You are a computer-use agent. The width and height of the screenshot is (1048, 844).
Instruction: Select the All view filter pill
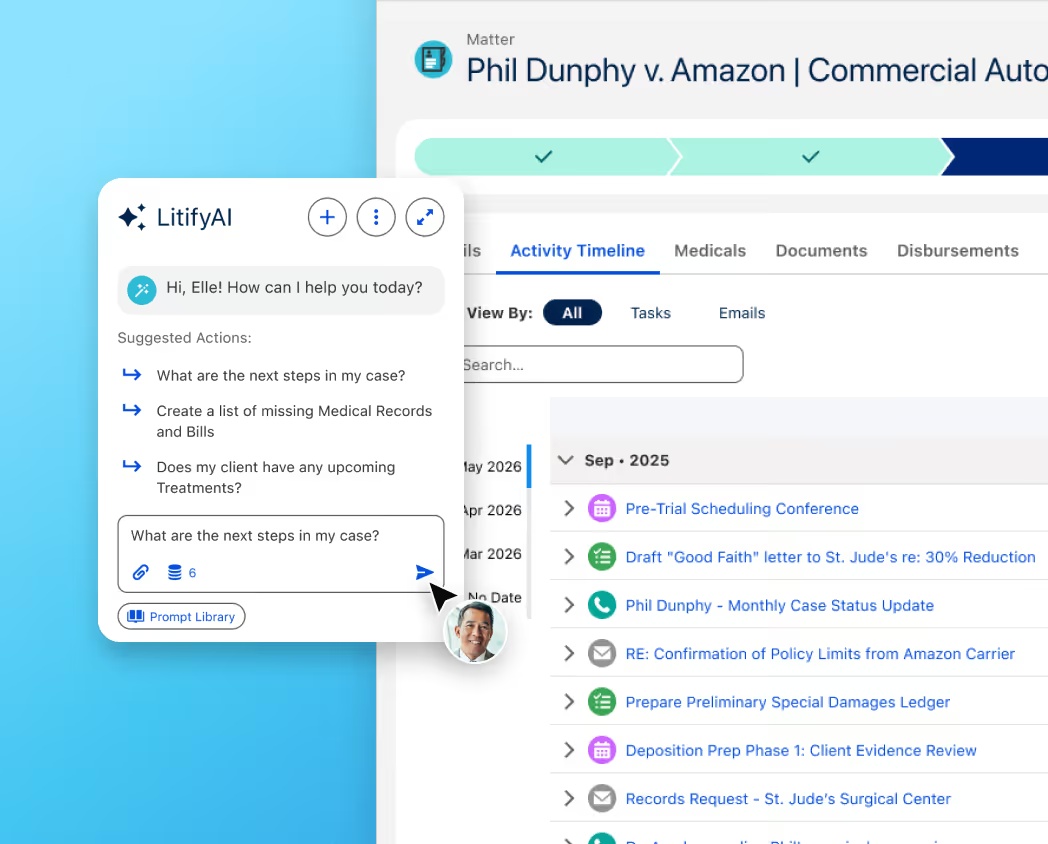572,313
